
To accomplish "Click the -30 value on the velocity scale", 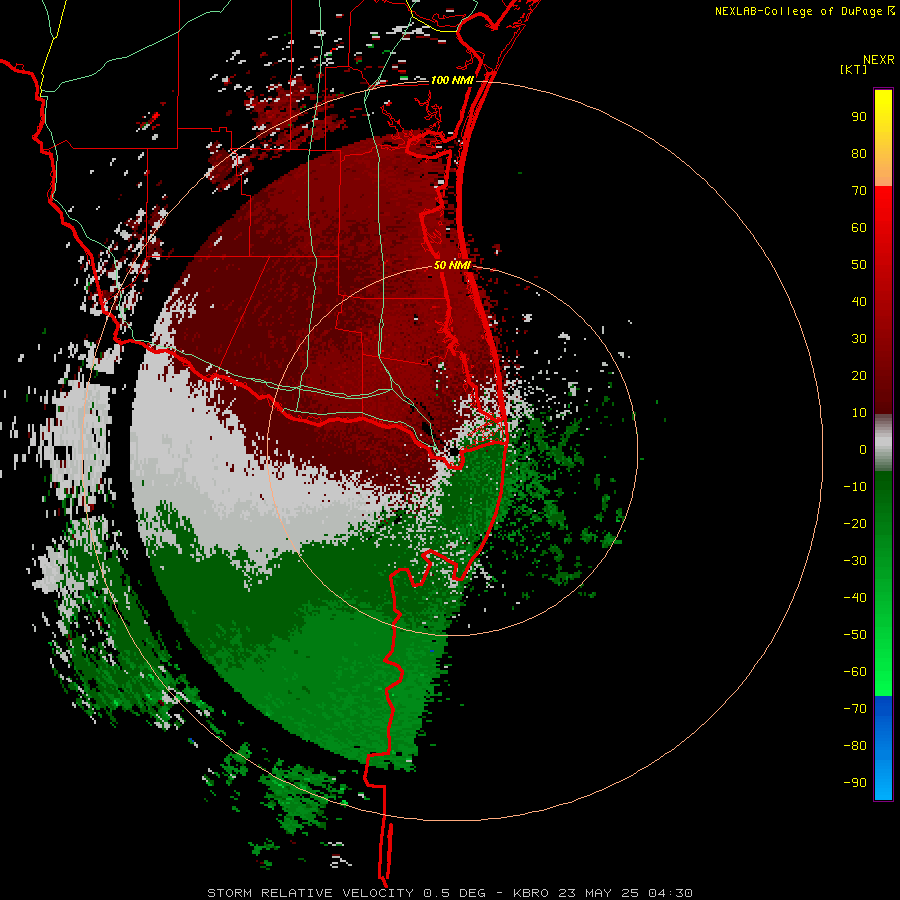I will point(855,561).
